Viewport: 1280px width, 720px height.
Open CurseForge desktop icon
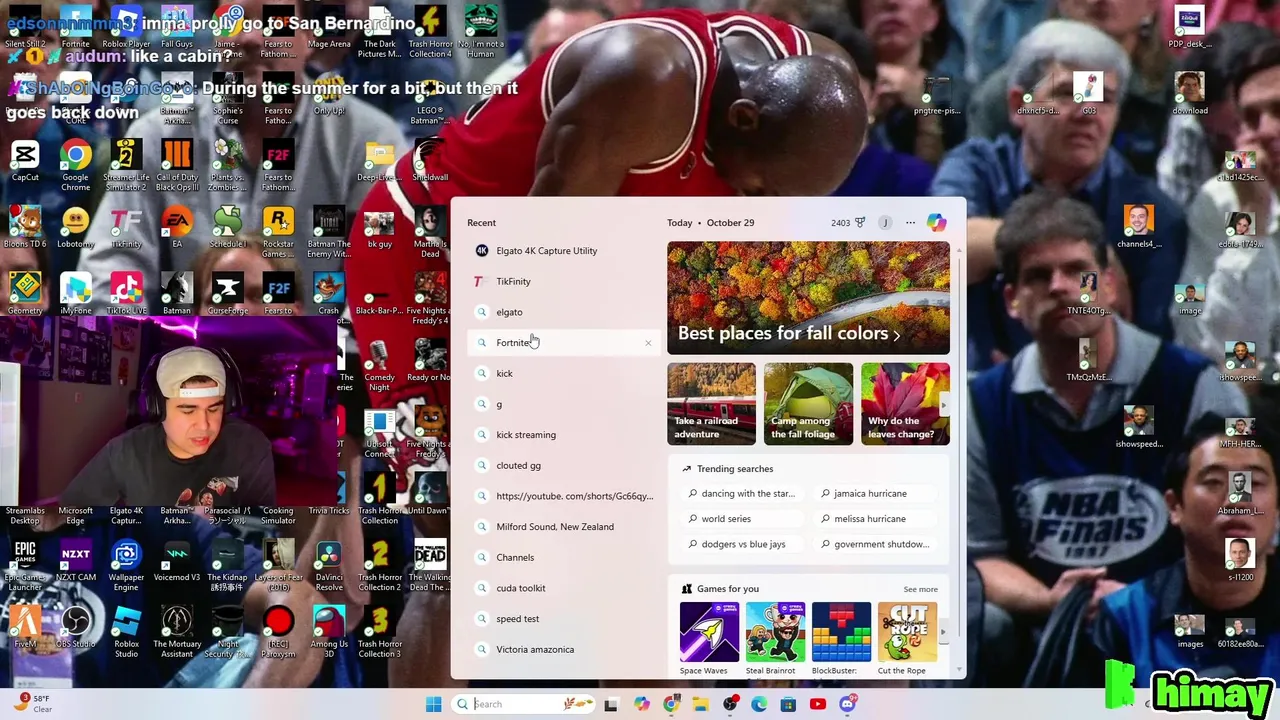click(x=228, y=293)
